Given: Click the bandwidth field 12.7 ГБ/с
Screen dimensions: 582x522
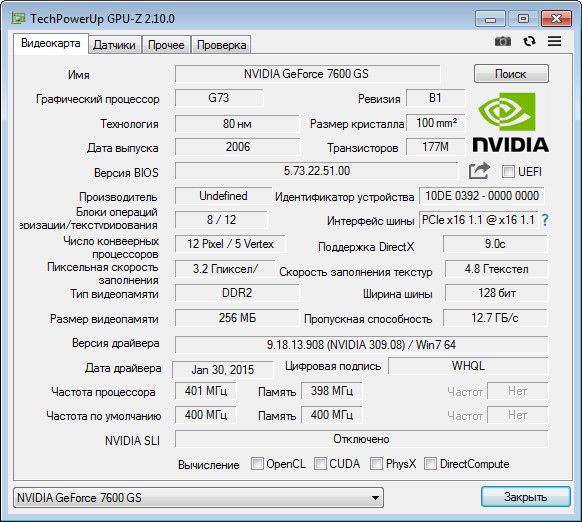Looking at the screenshot, I should pos(495,318).
